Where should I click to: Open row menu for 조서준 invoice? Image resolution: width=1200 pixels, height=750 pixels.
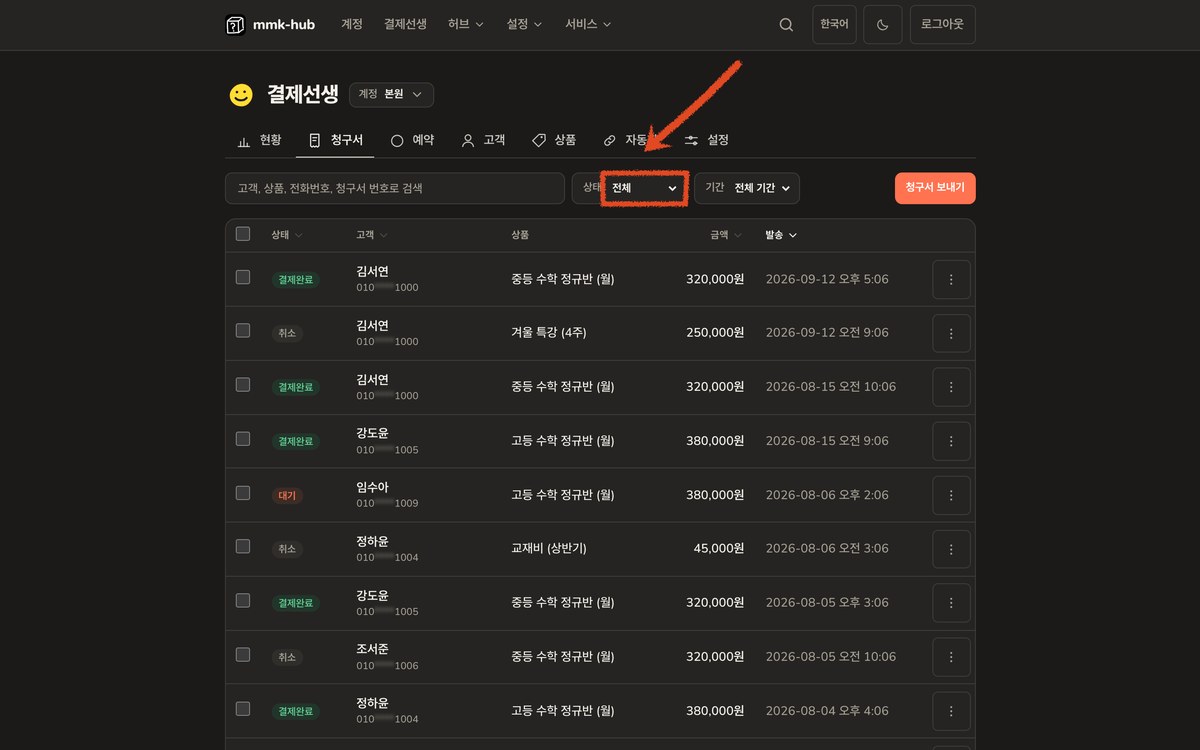pyautogui.click(x=951, y=657)
